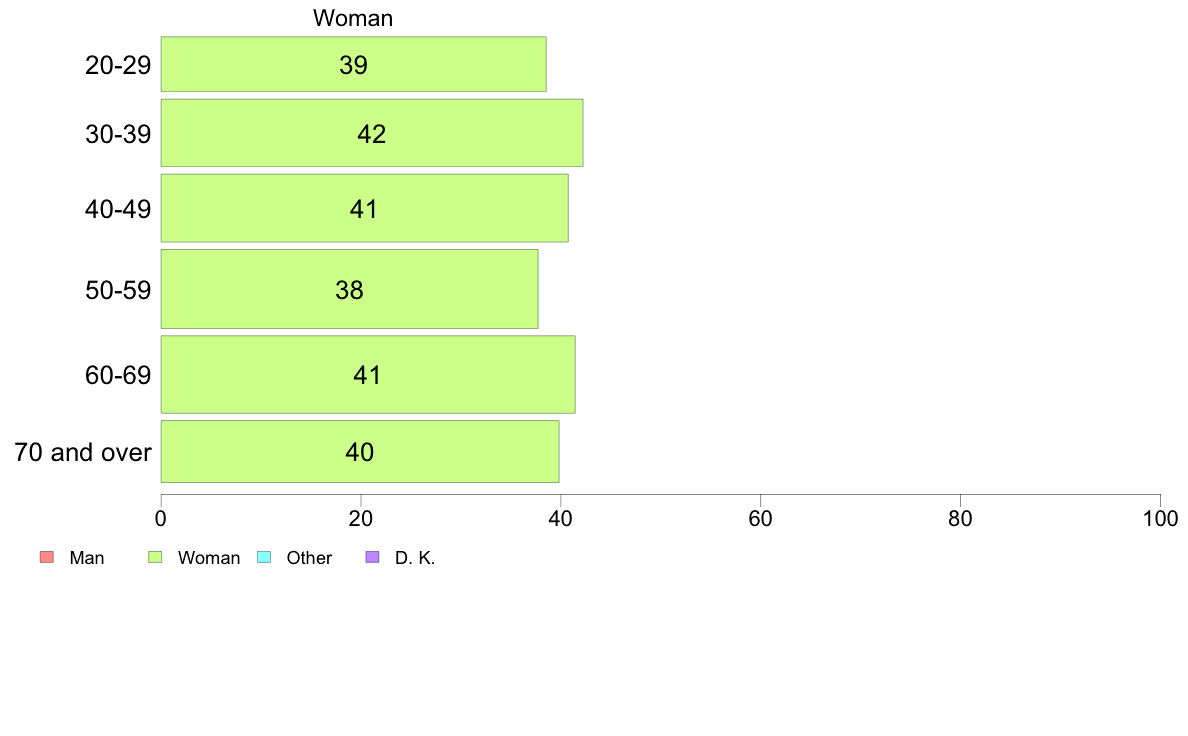The height and width of the screenshot is (736, 1188).
Task: Click the 30-39 bar showing 42
Action: click(x=372, y=133)
